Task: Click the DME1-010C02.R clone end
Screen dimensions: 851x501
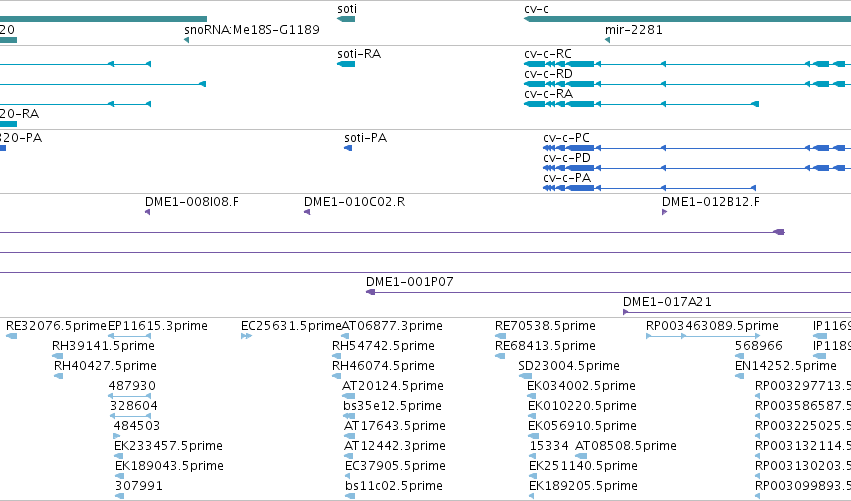Action: click(x=307, y=212)
